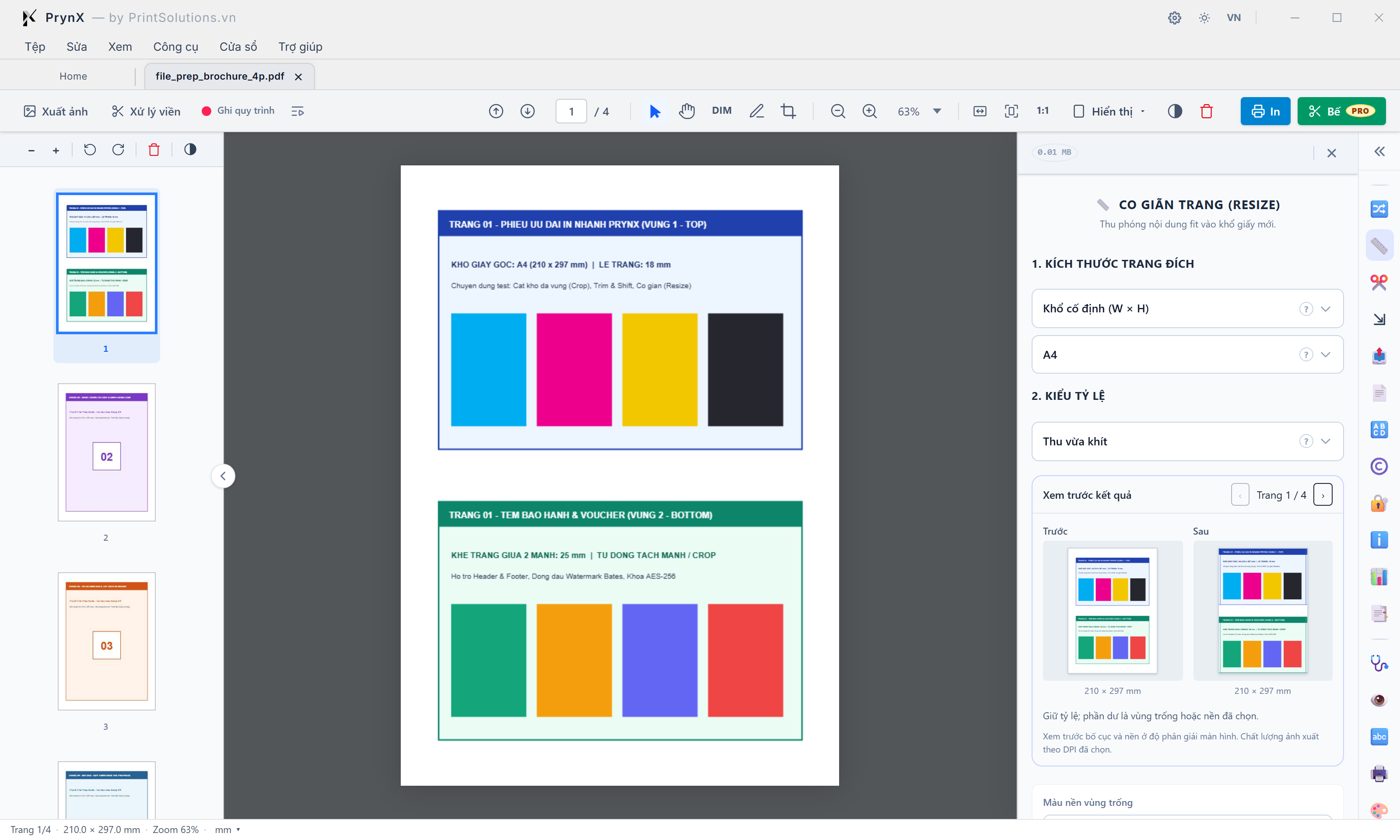Viewport: 1400px width, 840px height.
Task: Pick the crop tool in toolbar
Action: pos(788,112)
